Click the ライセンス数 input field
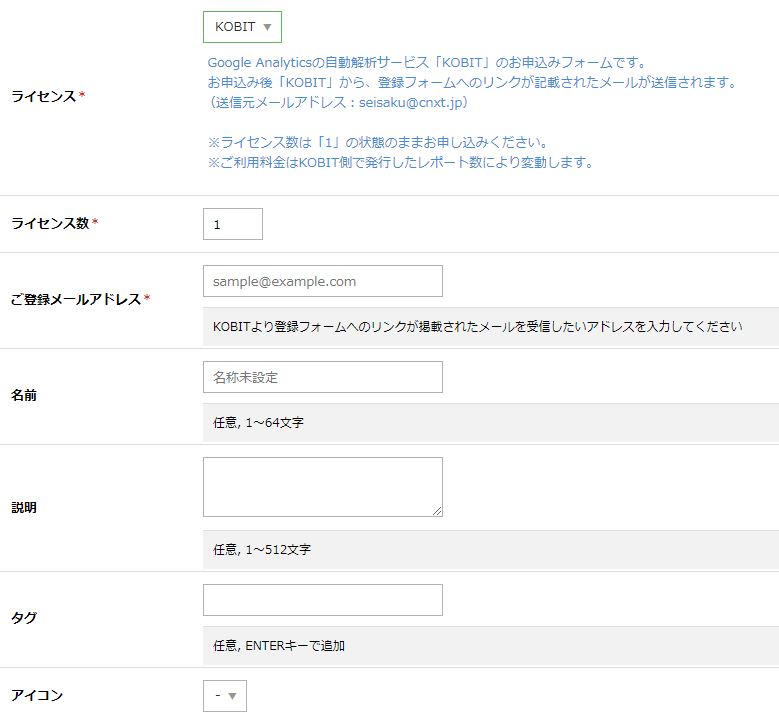The image size is (779, 728). pyautogui.click(x=233, y=224)
